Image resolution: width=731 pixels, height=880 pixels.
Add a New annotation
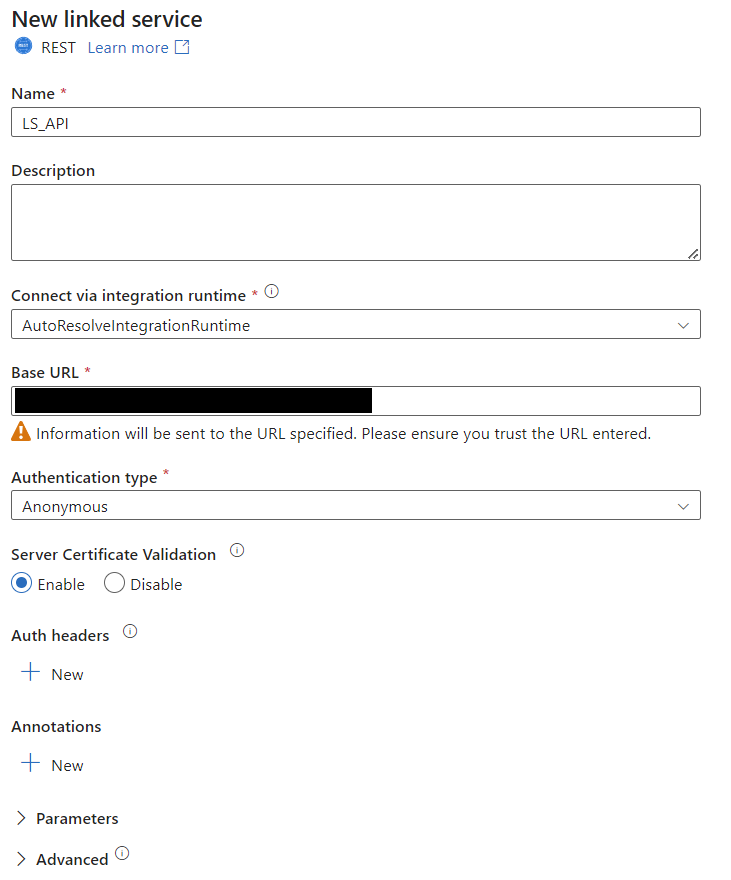pyautogui.click(x=52, y=764)
